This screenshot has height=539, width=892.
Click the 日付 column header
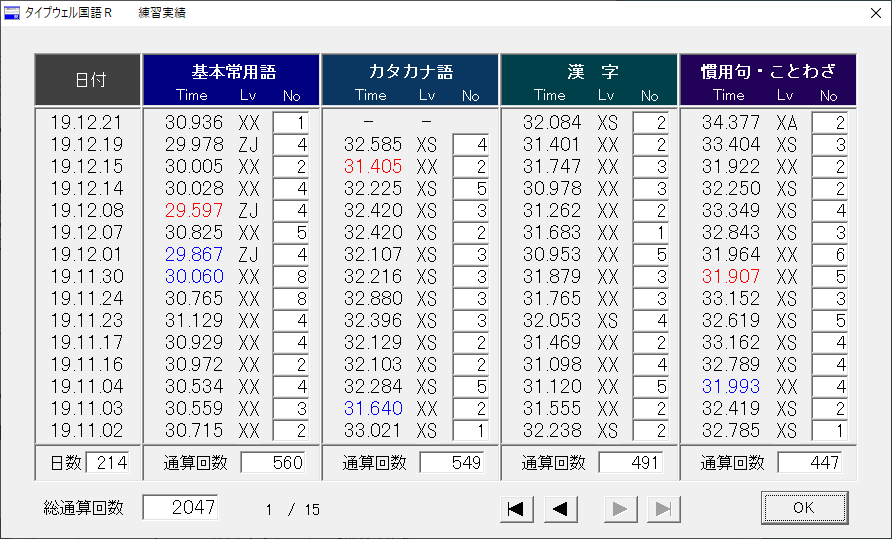point(88,80)
